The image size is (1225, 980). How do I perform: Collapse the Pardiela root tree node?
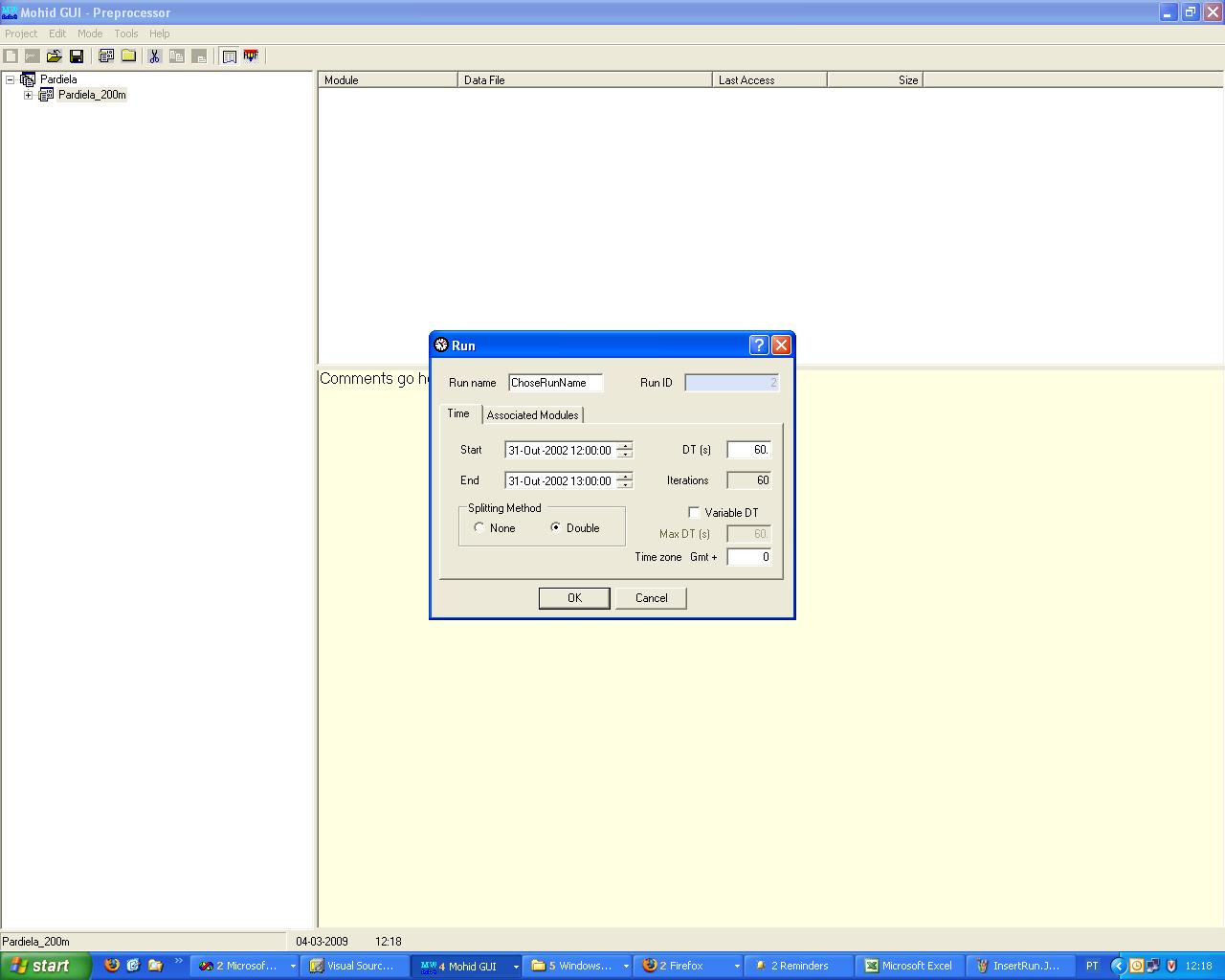click(11, 79)
